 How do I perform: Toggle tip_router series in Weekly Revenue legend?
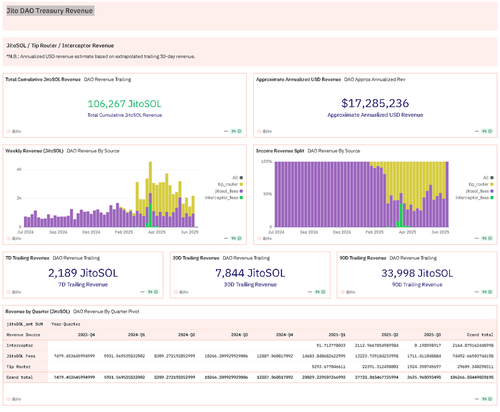tap(230, 184)
